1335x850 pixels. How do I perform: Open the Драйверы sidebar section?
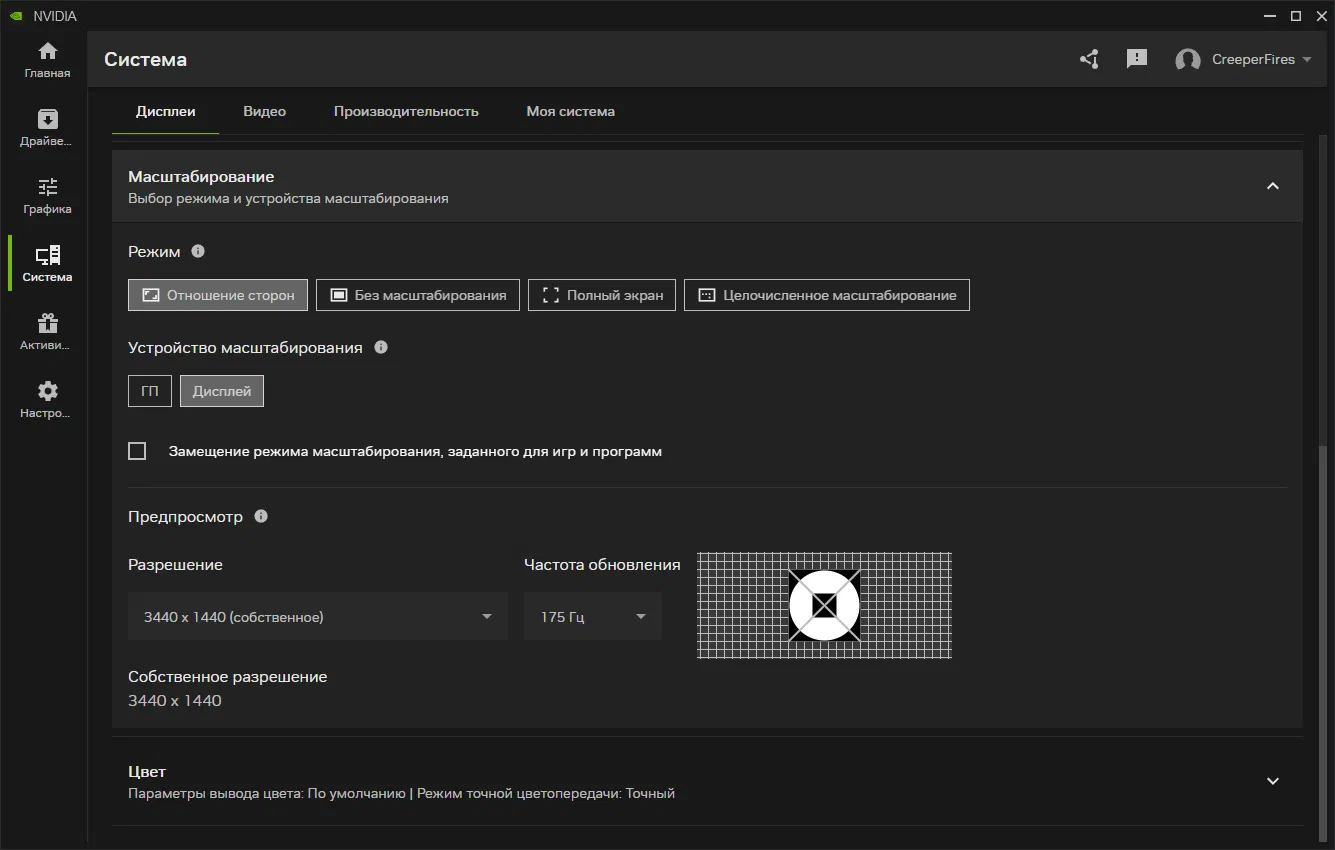(x=47, y=128)
